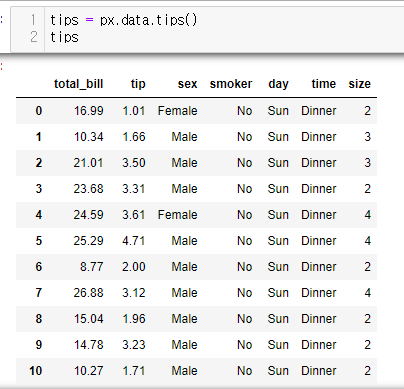Select the total_bill column header

point(79,84)
